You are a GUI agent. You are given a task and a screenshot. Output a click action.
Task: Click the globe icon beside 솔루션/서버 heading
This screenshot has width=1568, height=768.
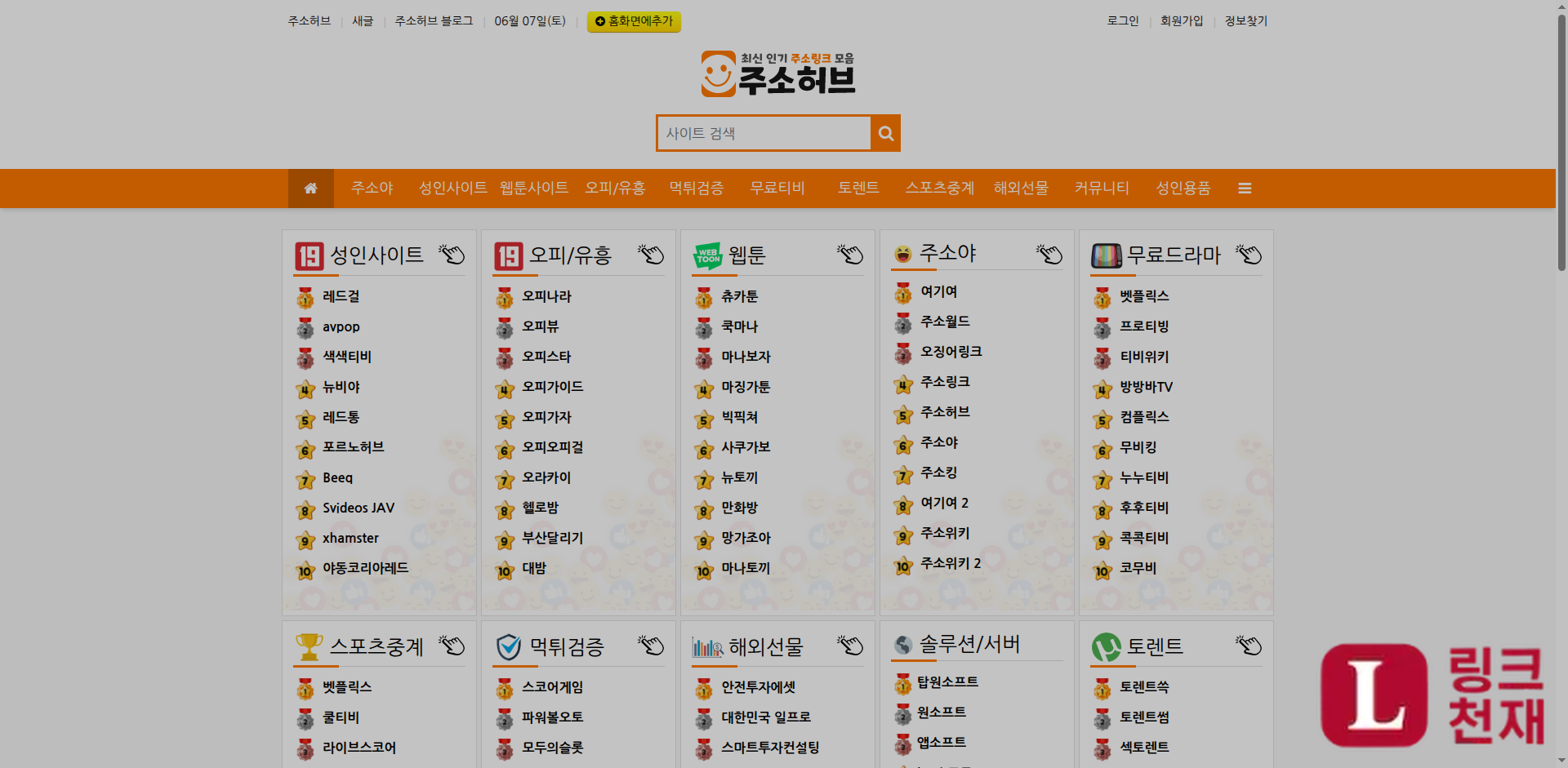pos(902,645)
